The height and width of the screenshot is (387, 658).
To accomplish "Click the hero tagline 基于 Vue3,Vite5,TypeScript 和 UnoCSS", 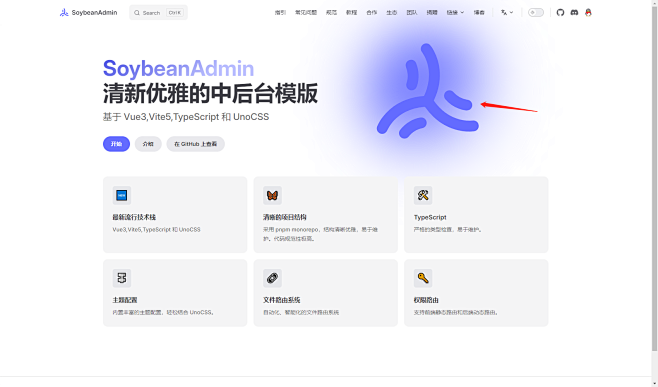I will pos(186,117).
